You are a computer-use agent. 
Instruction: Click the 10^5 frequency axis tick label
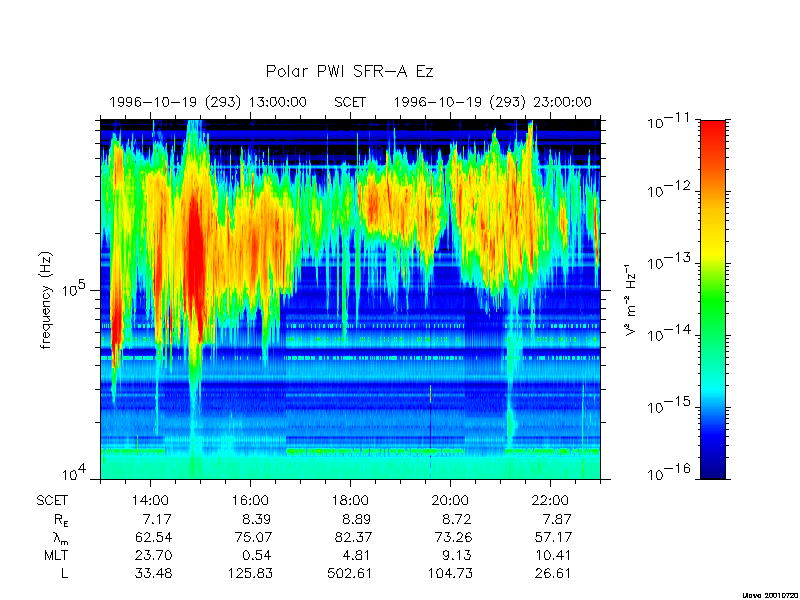point(76,291)
